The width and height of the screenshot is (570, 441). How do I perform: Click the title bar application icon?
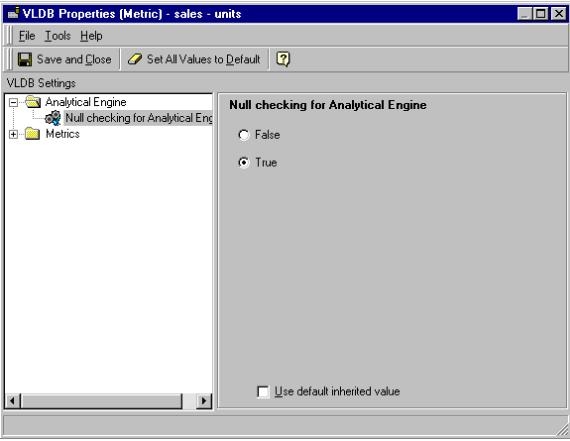[x=13, y=13]
